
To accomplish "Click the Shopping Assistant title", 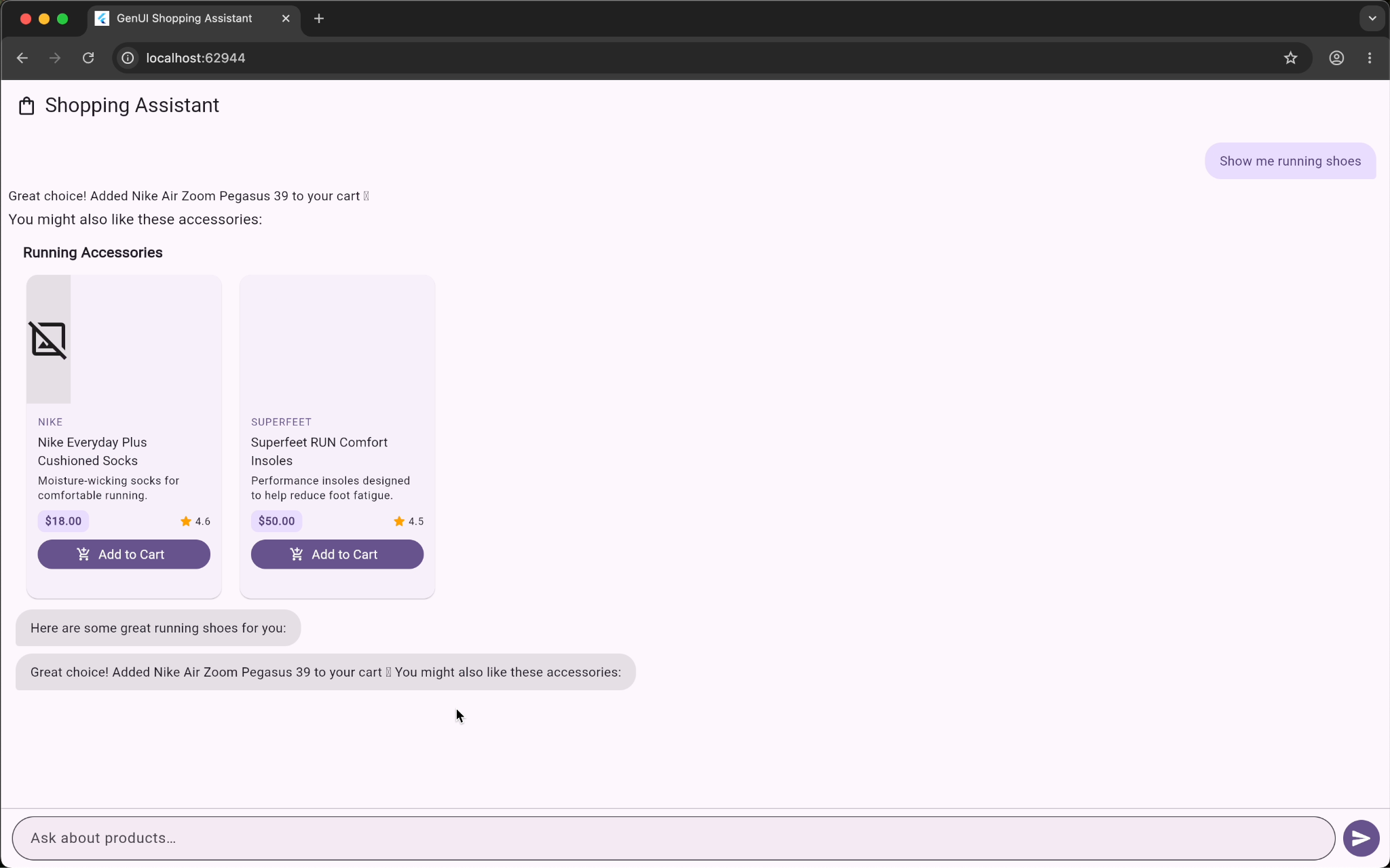I will click(132, 105).
